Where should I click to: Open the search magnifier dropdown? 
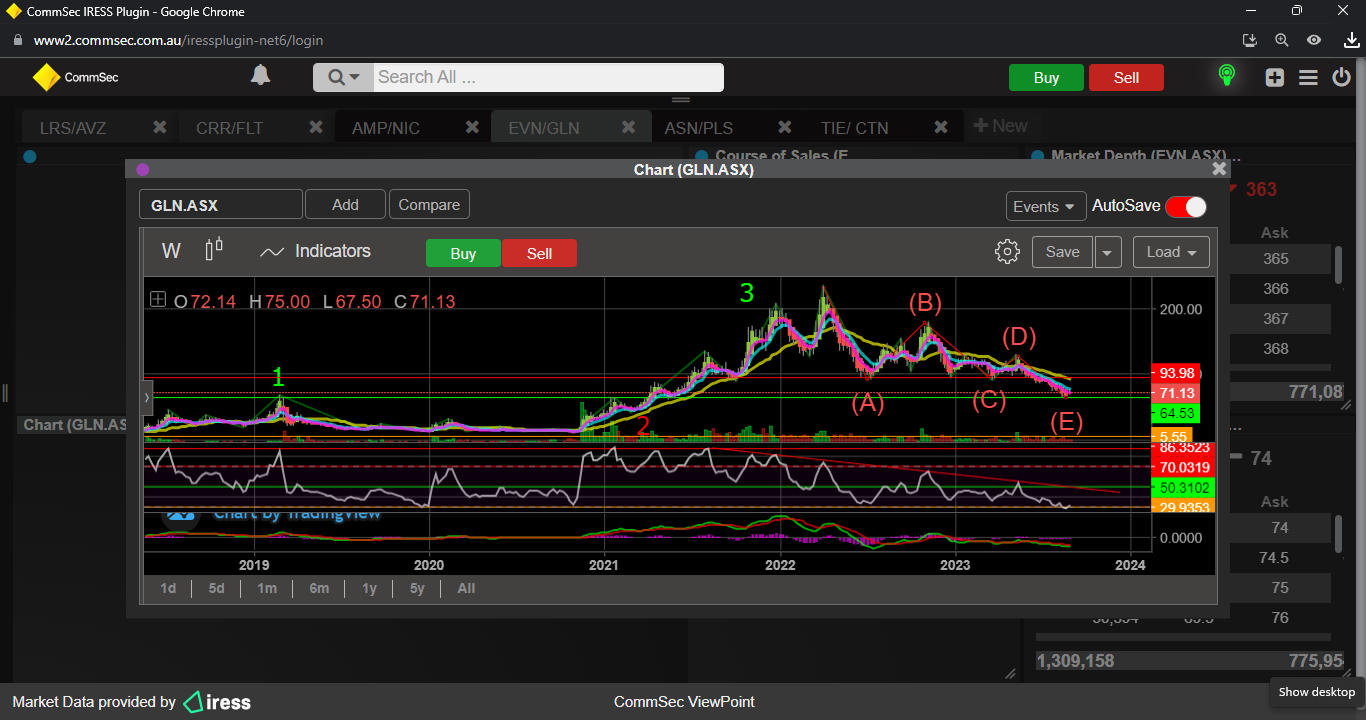pos(343,77)
